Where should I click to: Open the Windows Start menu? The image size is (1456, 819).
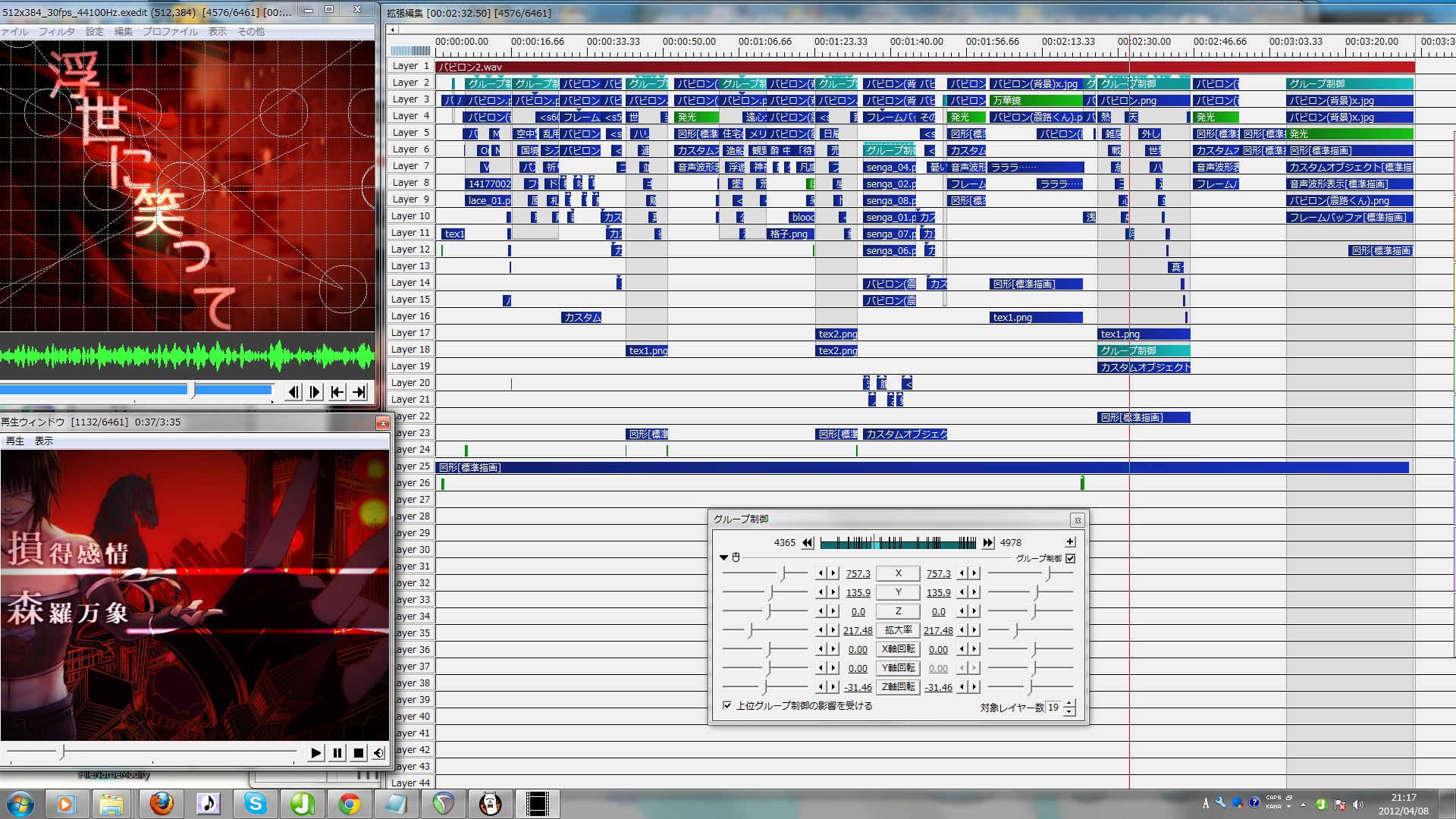click(x=20, y=804)
